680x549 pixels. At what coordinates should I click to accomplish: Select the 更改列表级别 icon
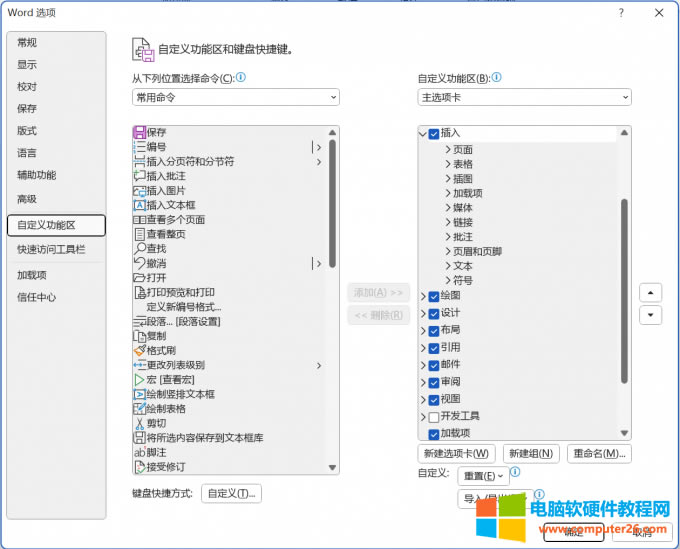(x=140, y=365)
